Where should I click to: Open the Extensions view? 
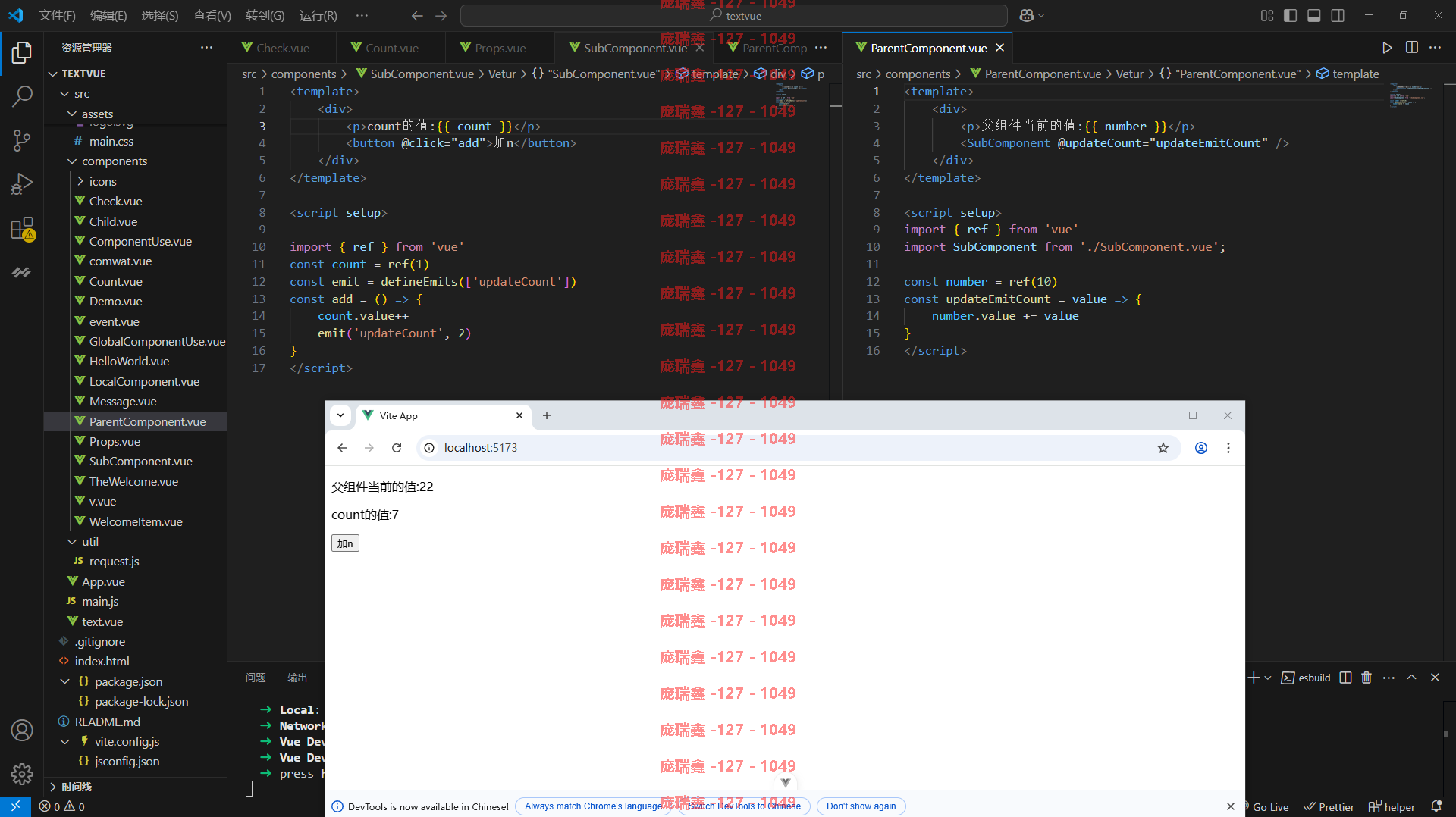coord(22,228)
